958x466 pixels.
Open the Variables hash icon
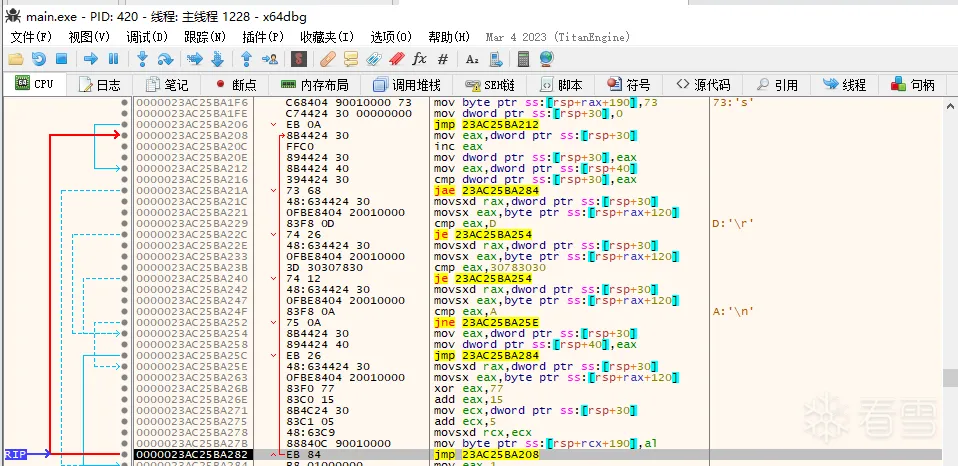(x=444, y=59)
